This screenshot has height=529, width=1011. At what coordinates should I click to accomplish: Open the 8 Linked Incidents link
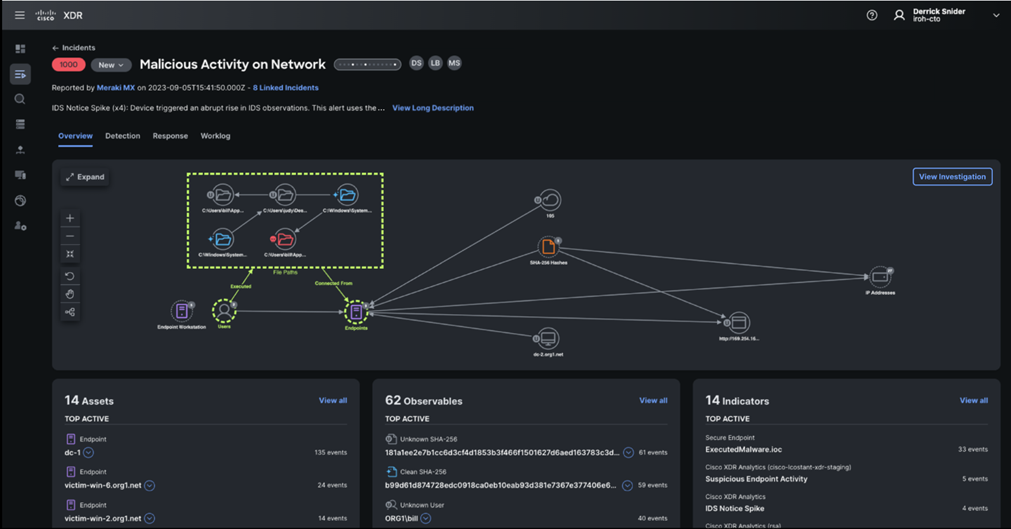(x=286, y=88)
